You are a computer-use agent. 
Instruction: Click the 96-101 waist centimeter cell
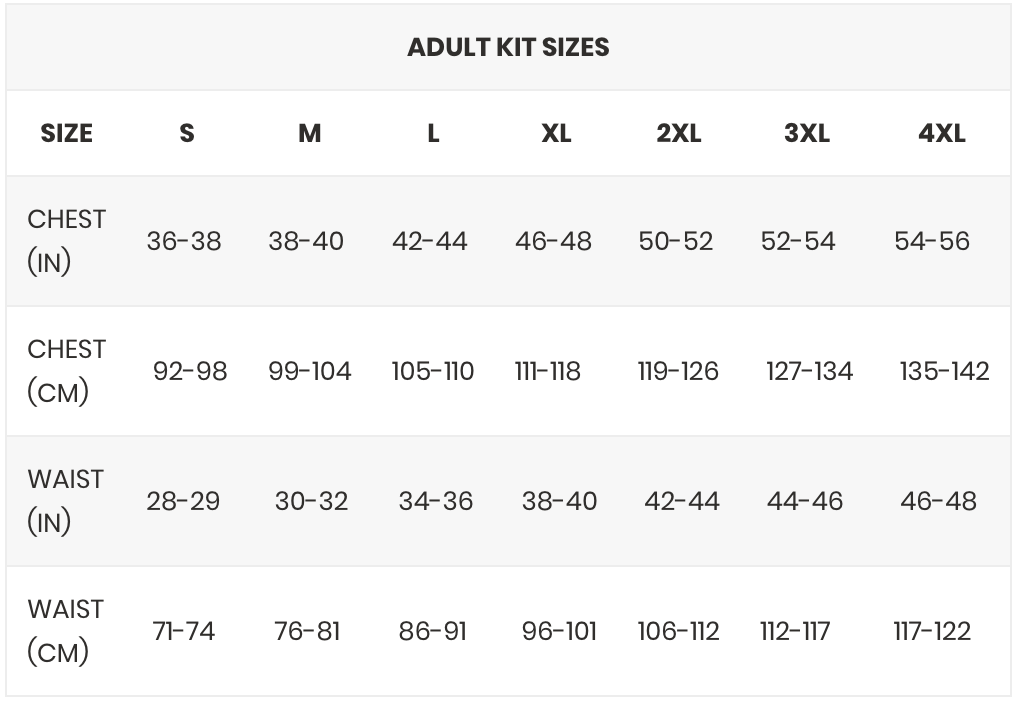[559, 631]
